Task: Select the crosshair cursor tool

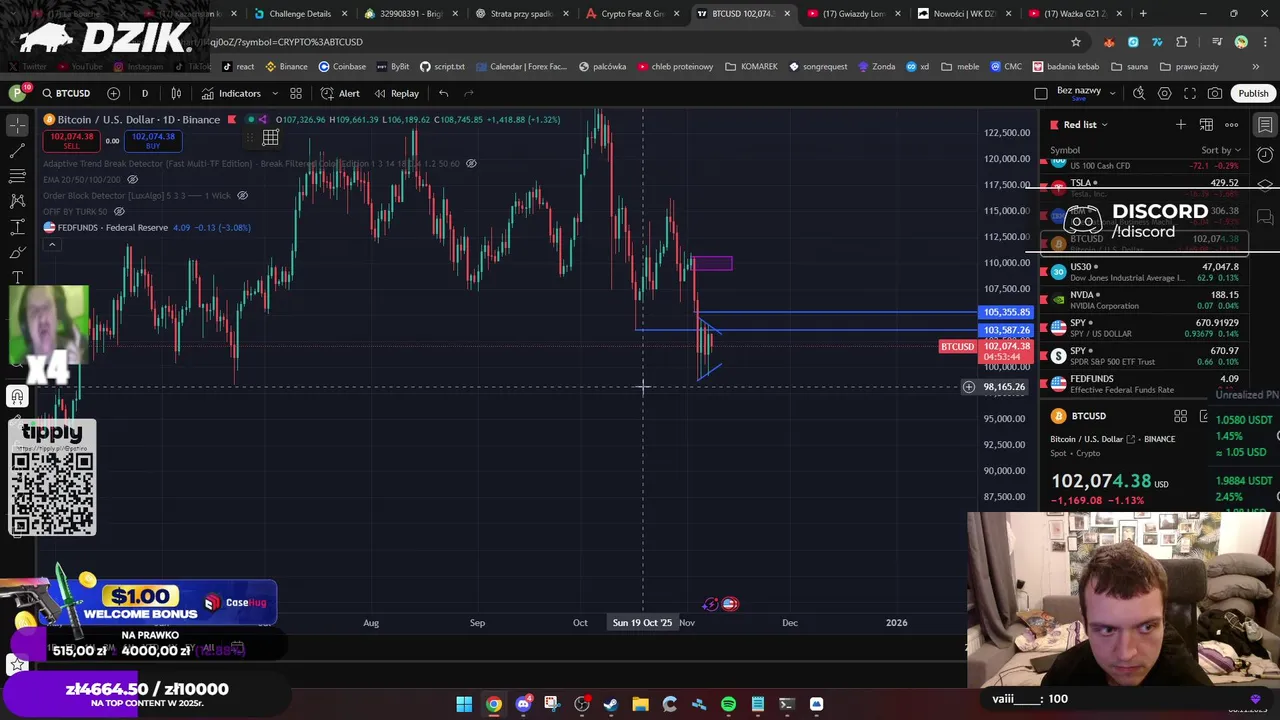Action: coord(17,125)
